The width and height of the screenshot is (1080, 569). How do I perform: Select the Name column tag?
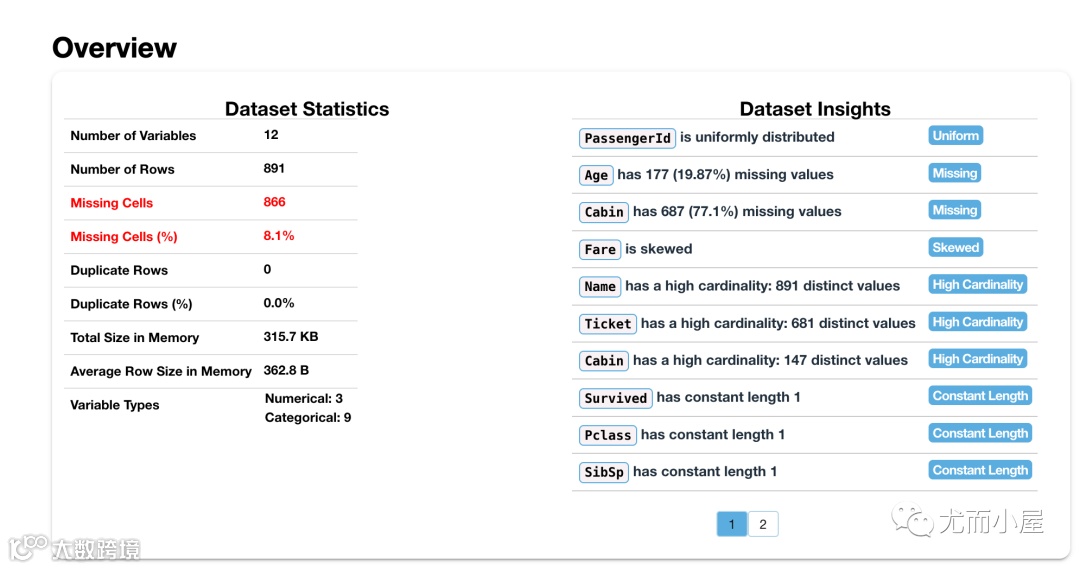pyautogui.click(x=600, y=286)
